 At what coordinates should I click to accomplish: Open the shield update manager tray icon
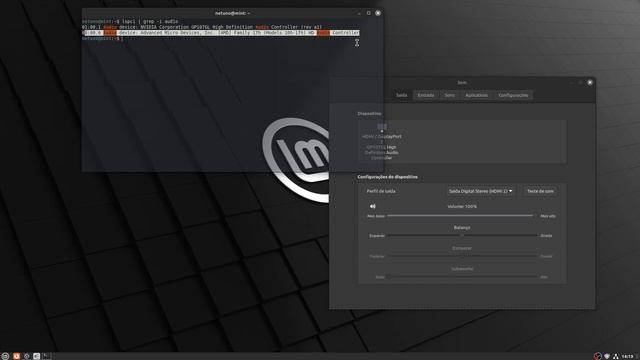[x=607, y=356]
